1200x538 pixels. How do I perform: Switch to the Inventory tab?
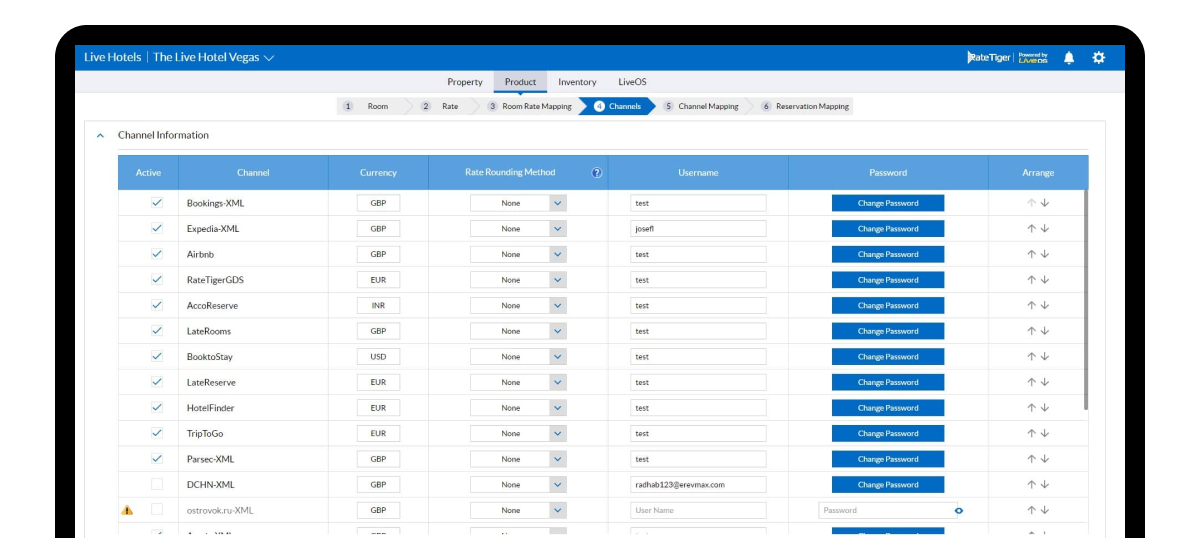tap(577, 82)
